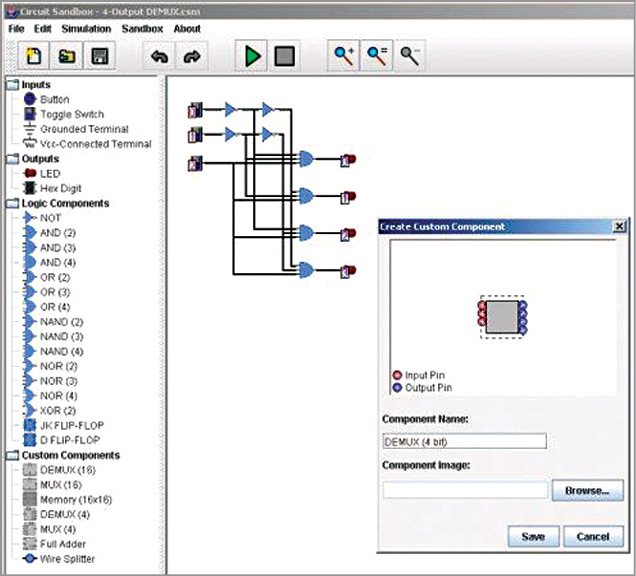Stop simulation with the gray stop button

tap(285, 56)
